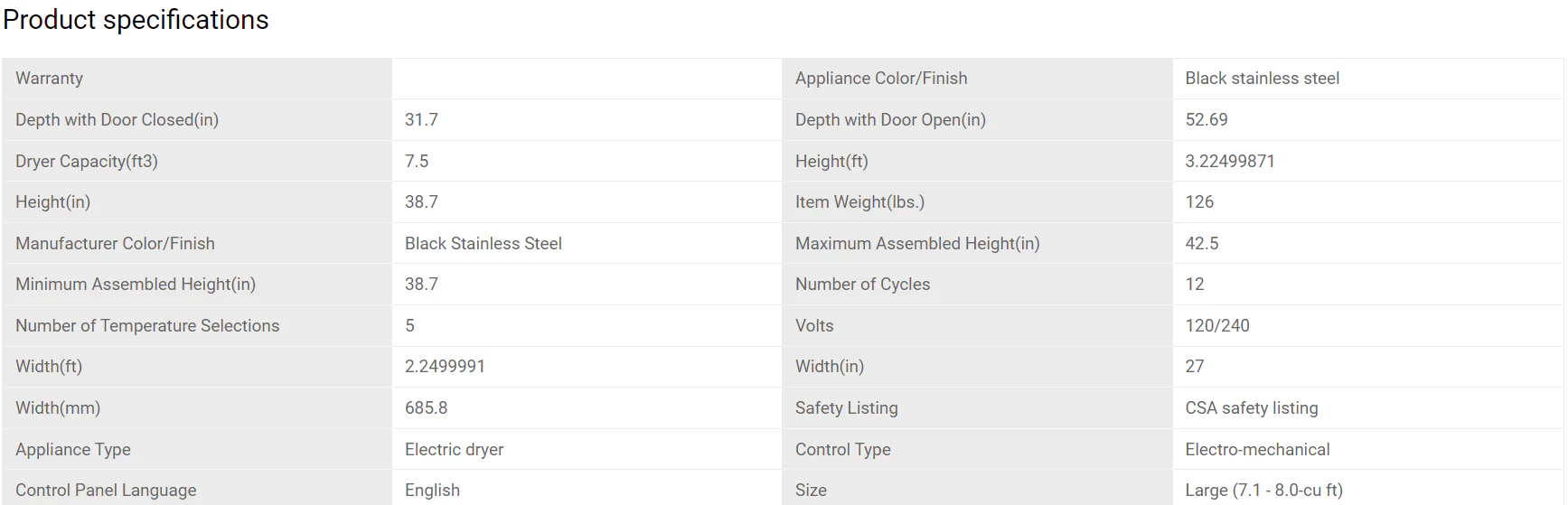The image size is (1568, 505).
Task: Select the Depth with Door Open value 52.69
Action: [x=1207, y=120]
